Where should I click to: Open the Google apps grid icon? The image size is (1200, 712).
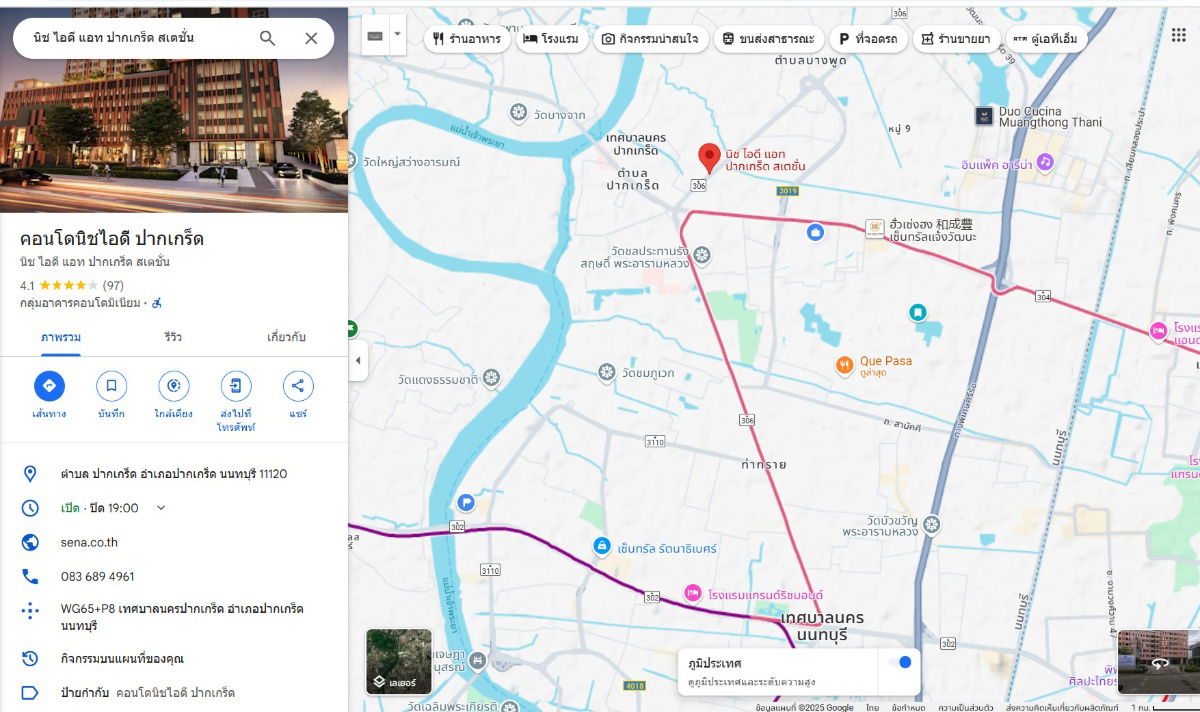(x=1178, y=36)
